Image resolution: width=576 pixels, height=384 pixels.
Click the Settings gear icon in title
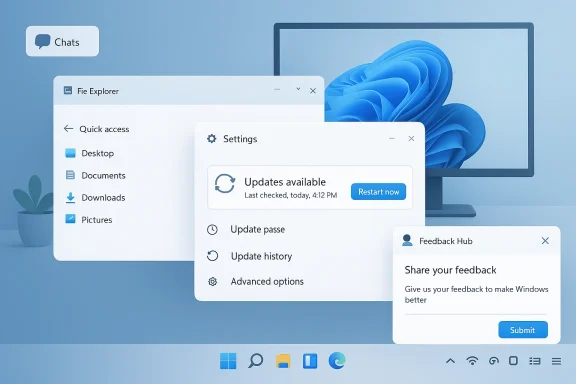point(212,139)
